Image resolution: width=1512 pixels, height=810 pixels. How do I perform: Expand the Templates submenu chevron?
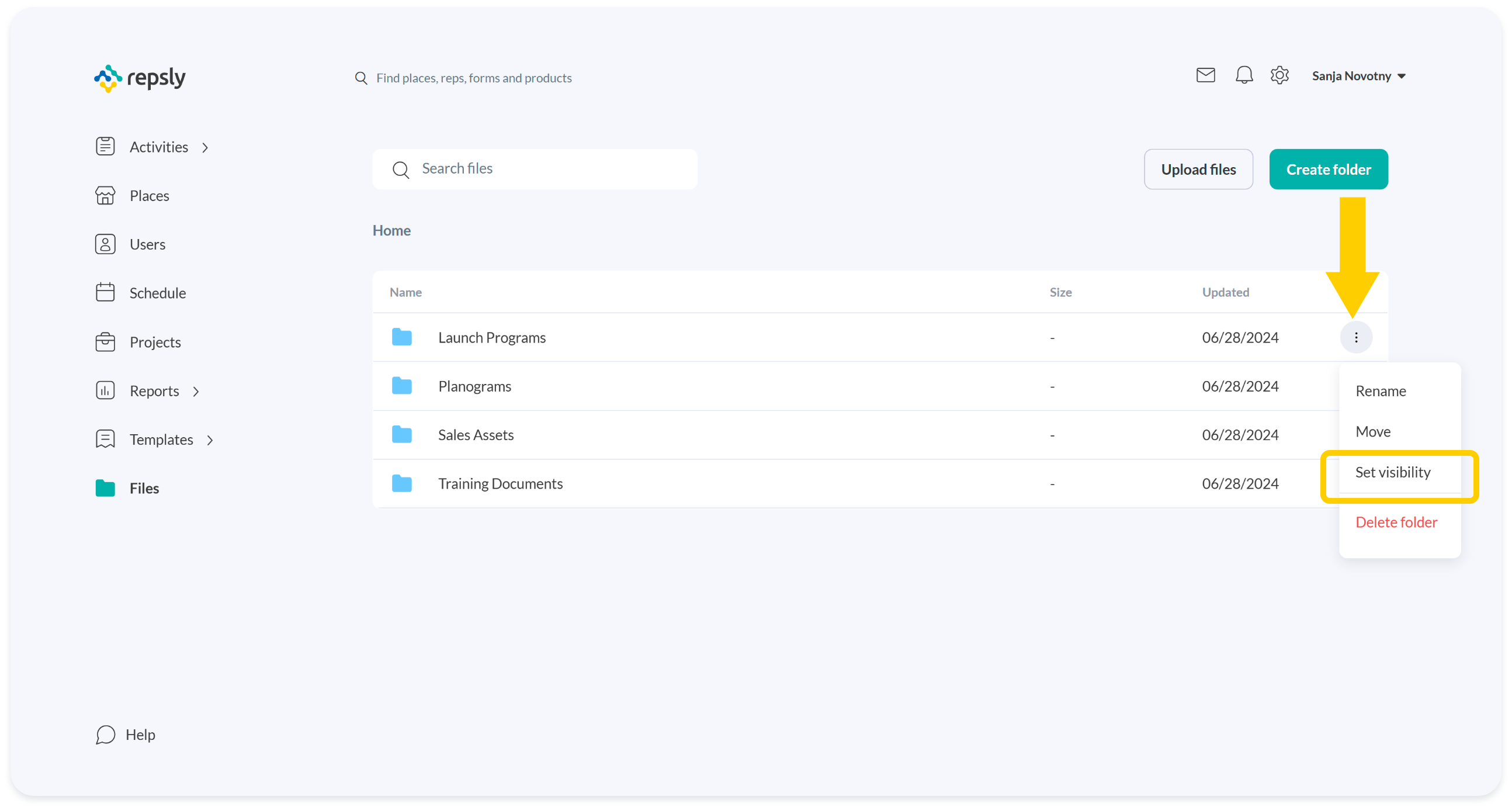tap(210, 440)
